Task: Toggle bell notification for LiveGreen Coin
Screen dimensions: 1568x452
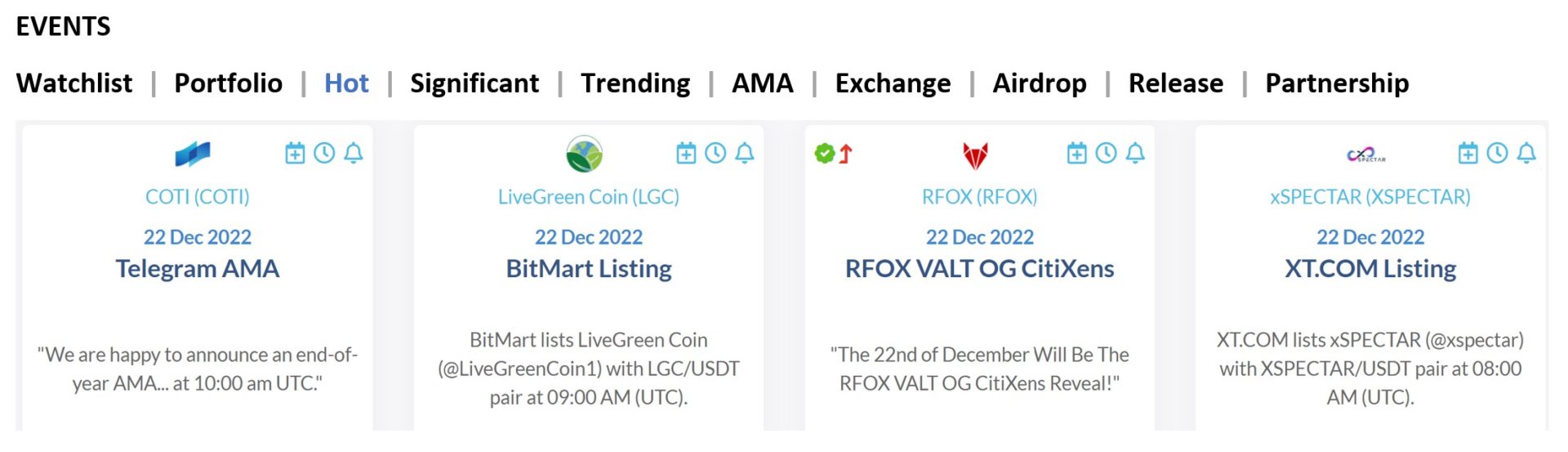Action: pyautogui.click(x=744, y=153)
